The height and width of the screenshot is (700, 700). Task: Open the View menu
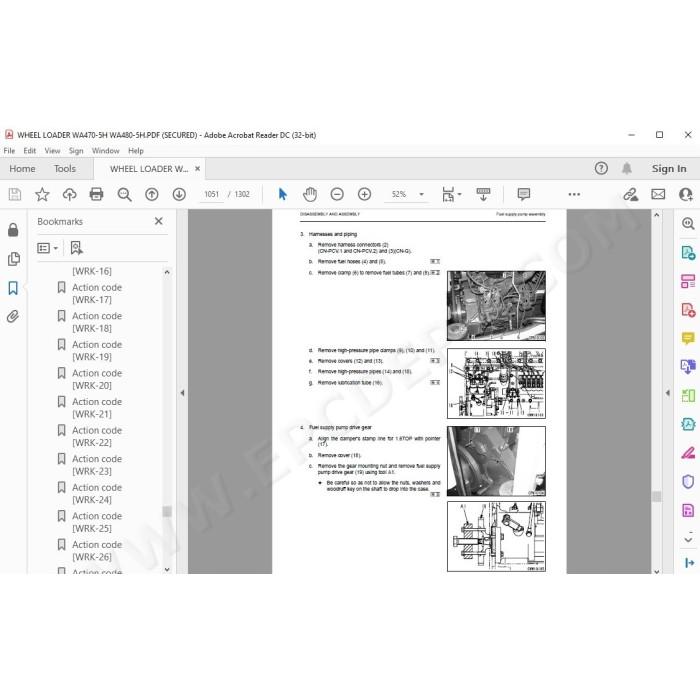52,151
